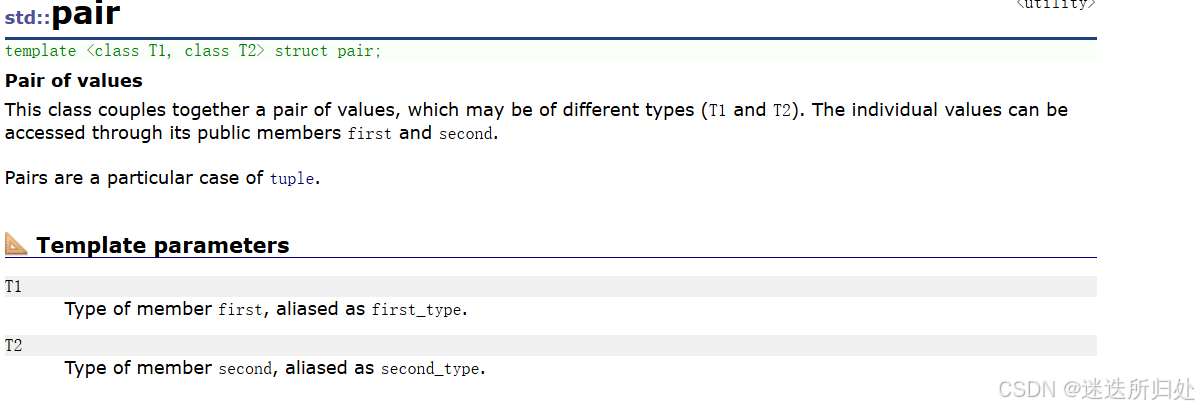This screenshot has height=409, width=1199.
Task: Click inline T1 code in description paragraph
Action: pos(716,110)
